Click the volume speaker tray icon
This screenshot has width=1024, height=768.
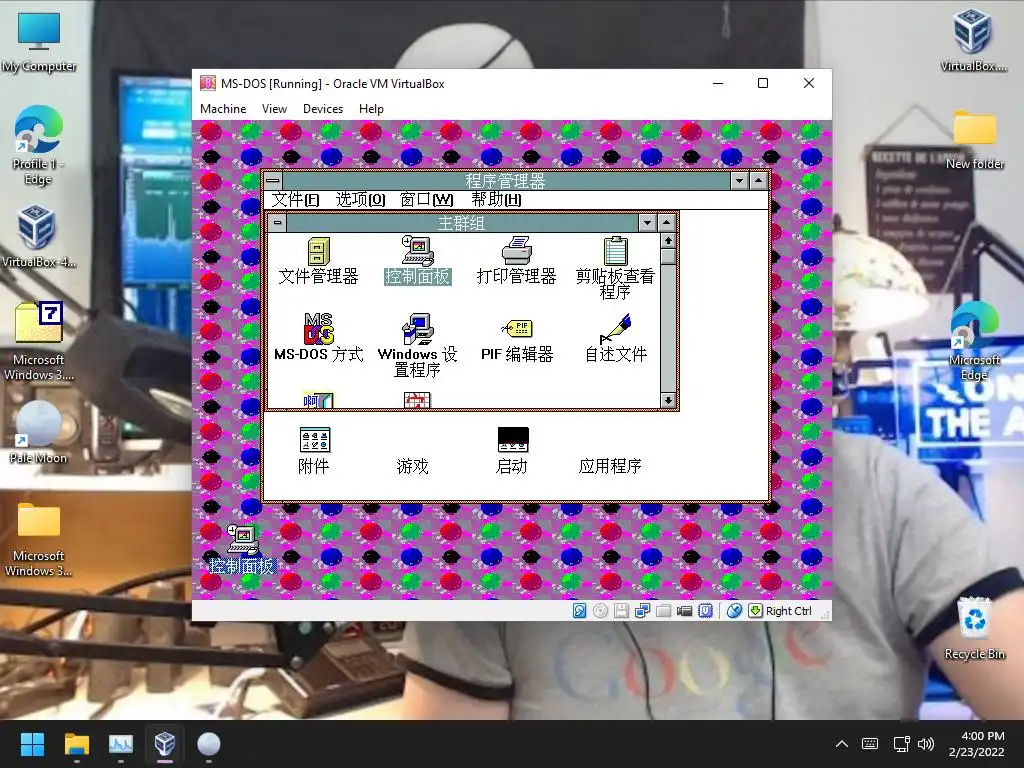[925, 743]
